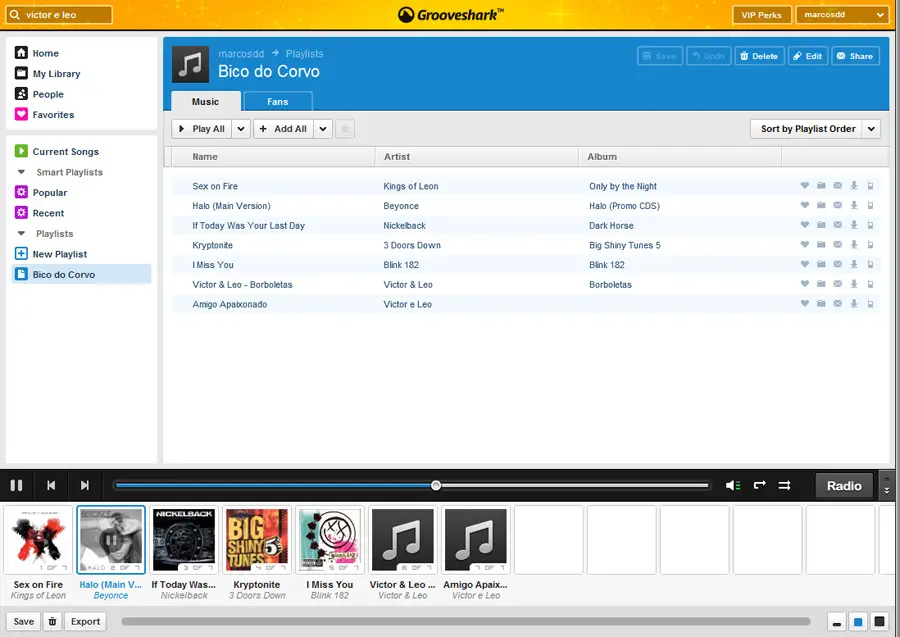Open the marcosdd account menu
This screenshot has height=637, width=900.
click(843, 15)
